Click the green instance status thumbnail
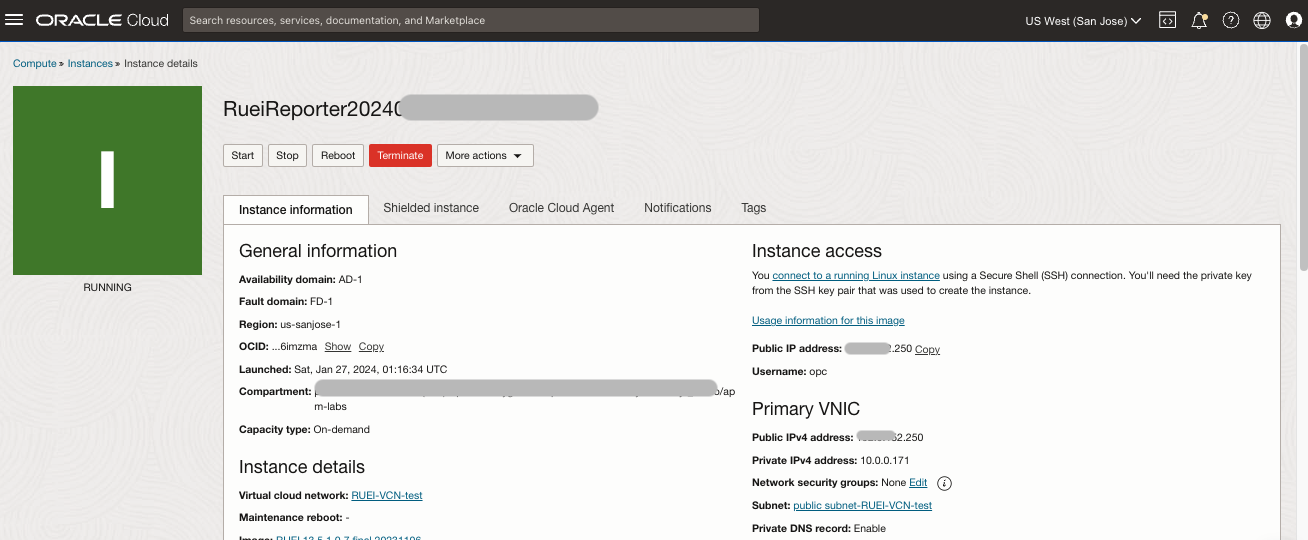Image resolution: width=1308 pixels, height=540 pixels. tap(107, 180)
